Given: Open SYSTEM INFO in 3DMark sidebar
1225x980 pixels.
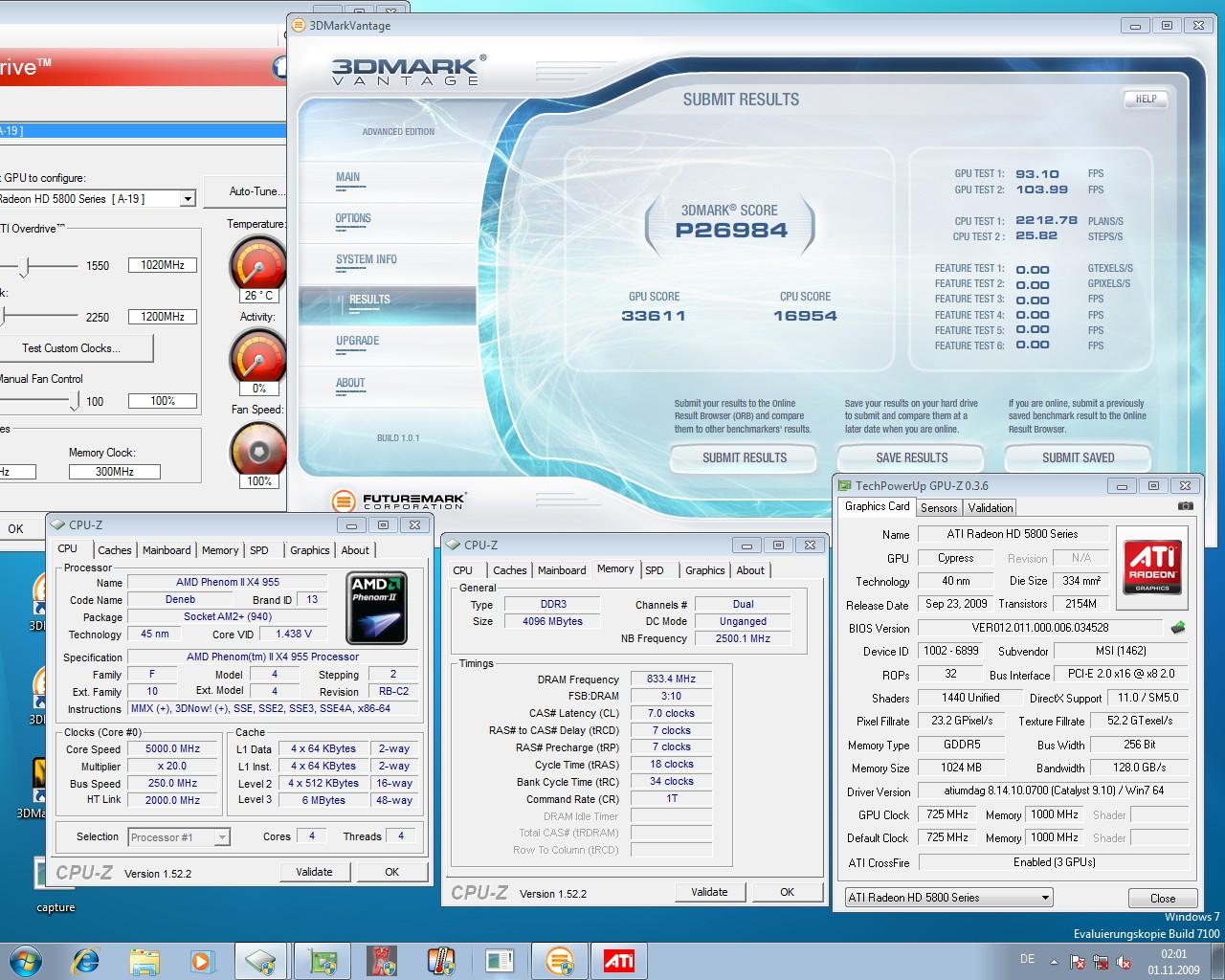Looking at the screenshot, I should coord(367,259).
